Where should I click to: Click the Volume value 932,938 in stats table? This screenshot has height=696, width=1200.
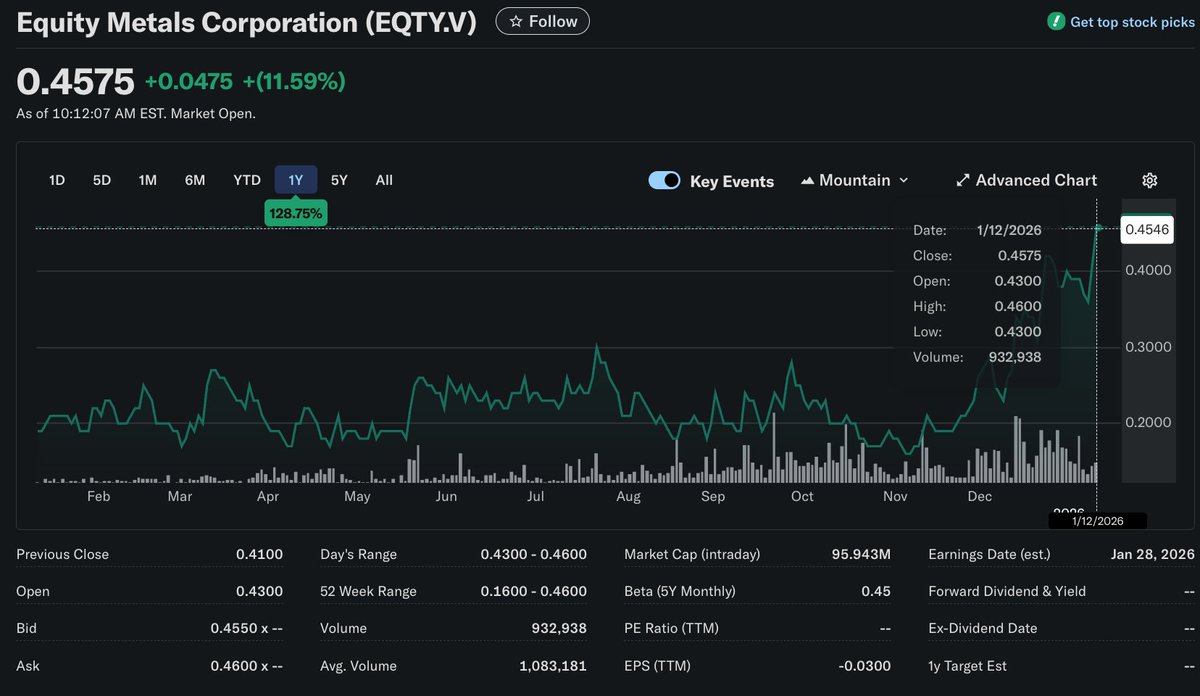[559, 628]
